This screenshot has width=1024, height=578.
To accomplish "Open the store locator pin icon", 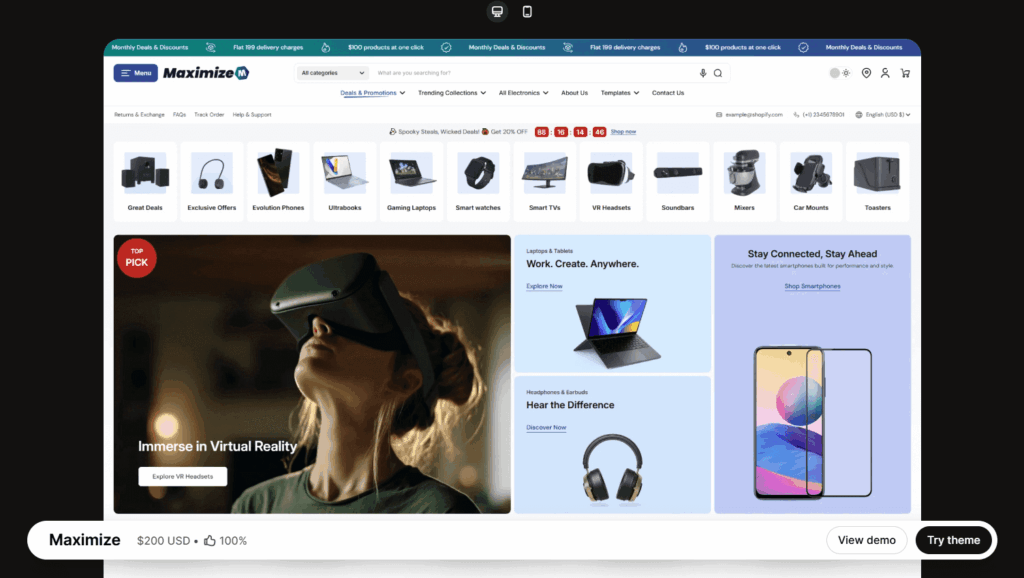I will (866, 73).
